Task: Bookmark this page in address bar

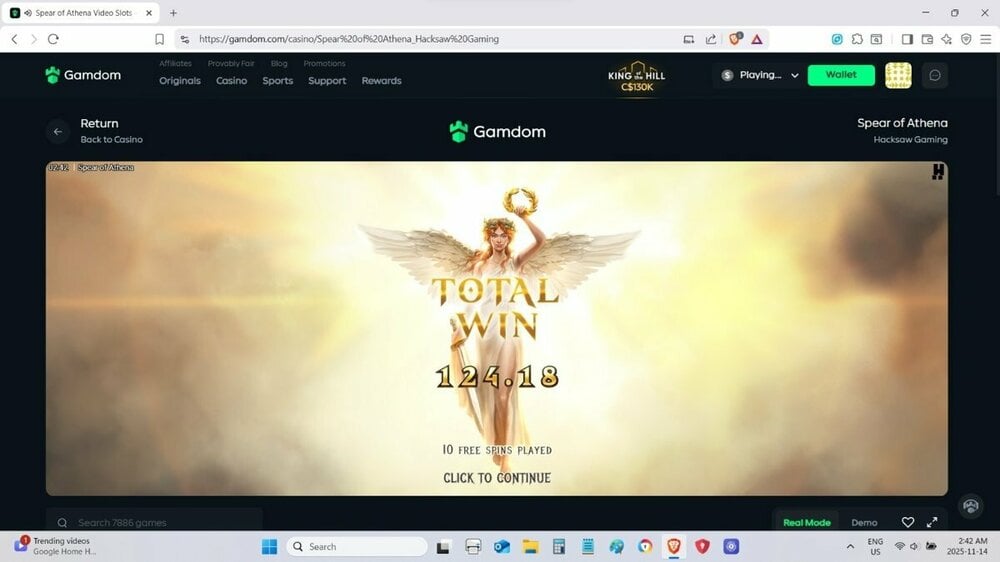Action: [159, 39]
